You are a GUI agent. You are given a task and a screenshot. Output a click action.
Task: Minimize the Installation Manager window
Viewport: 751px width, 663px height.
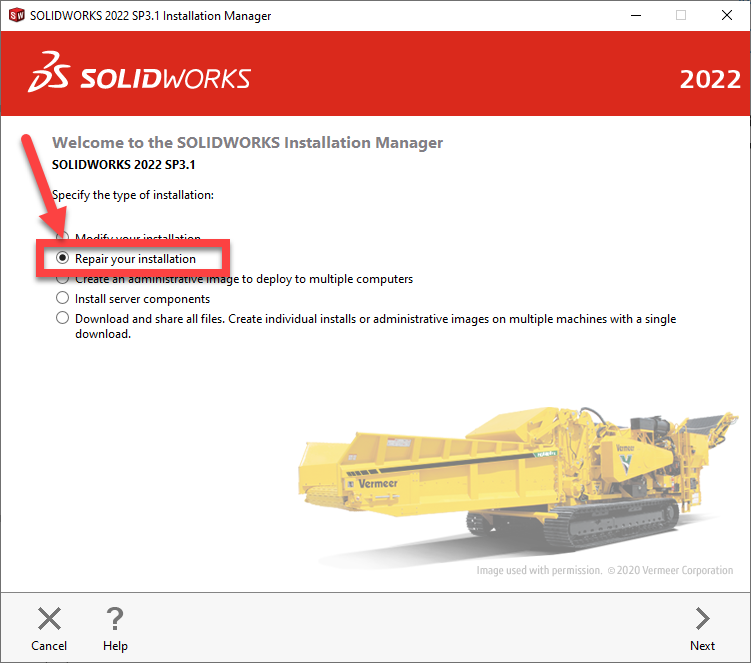[x=636, y=15]
